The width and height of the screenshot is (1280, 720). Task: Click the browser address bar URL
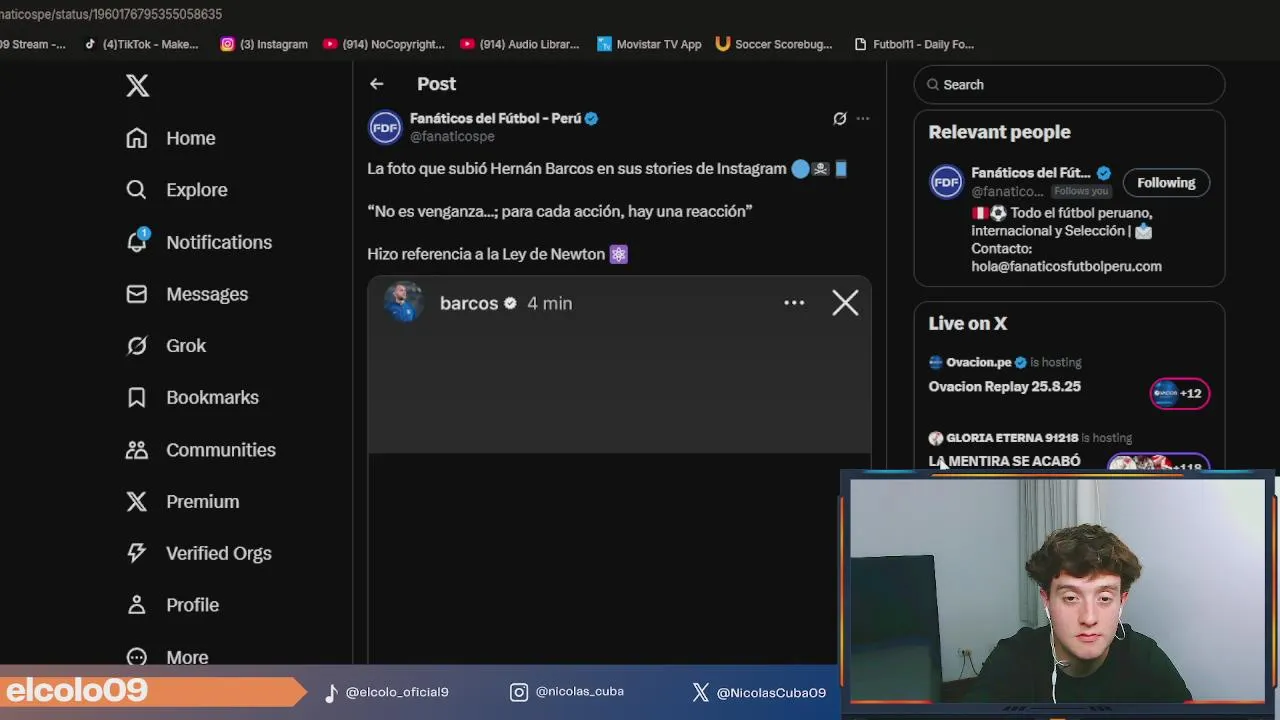(111, 14)
